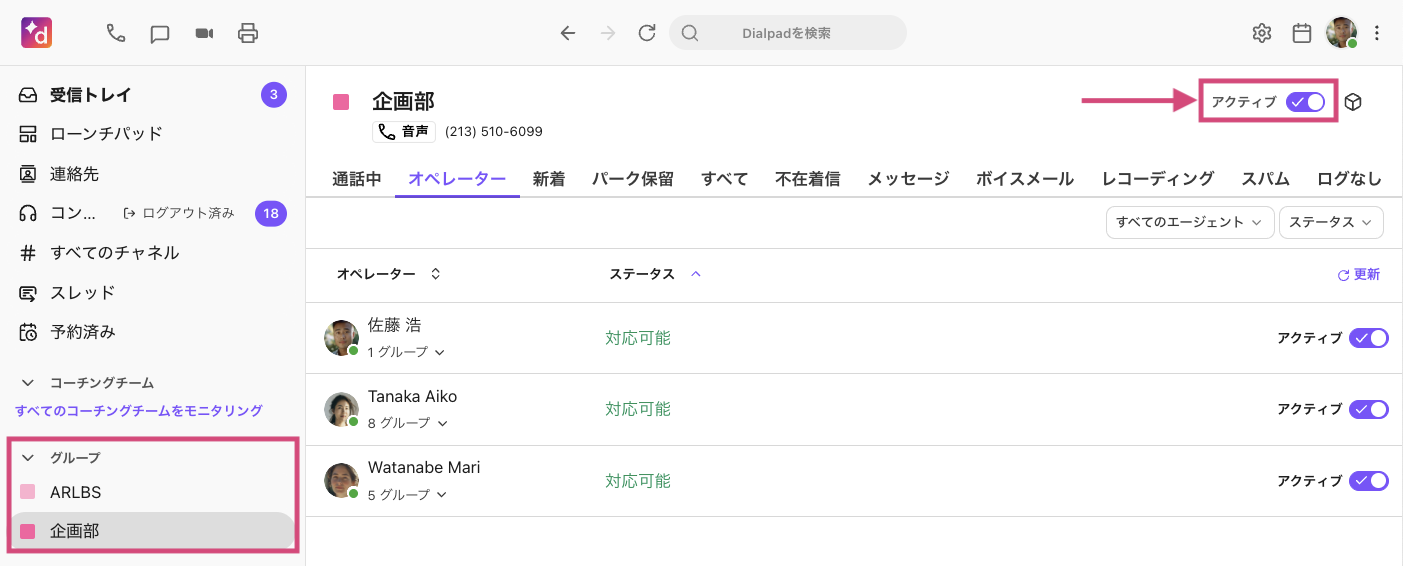The width and height of the screenshot is (1403, 566).
Task: Open new message chat icon
Action: [160, 33]
